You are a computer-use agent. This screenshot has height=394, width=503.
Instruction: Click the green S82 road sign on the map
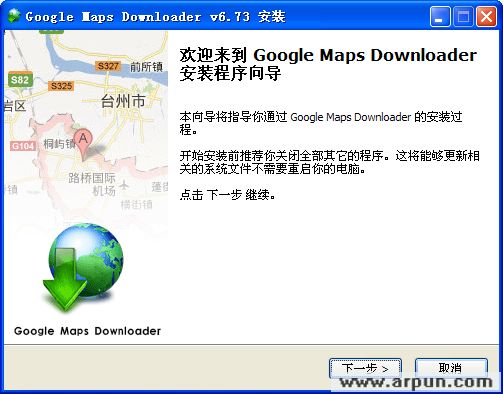pos(20,80)
